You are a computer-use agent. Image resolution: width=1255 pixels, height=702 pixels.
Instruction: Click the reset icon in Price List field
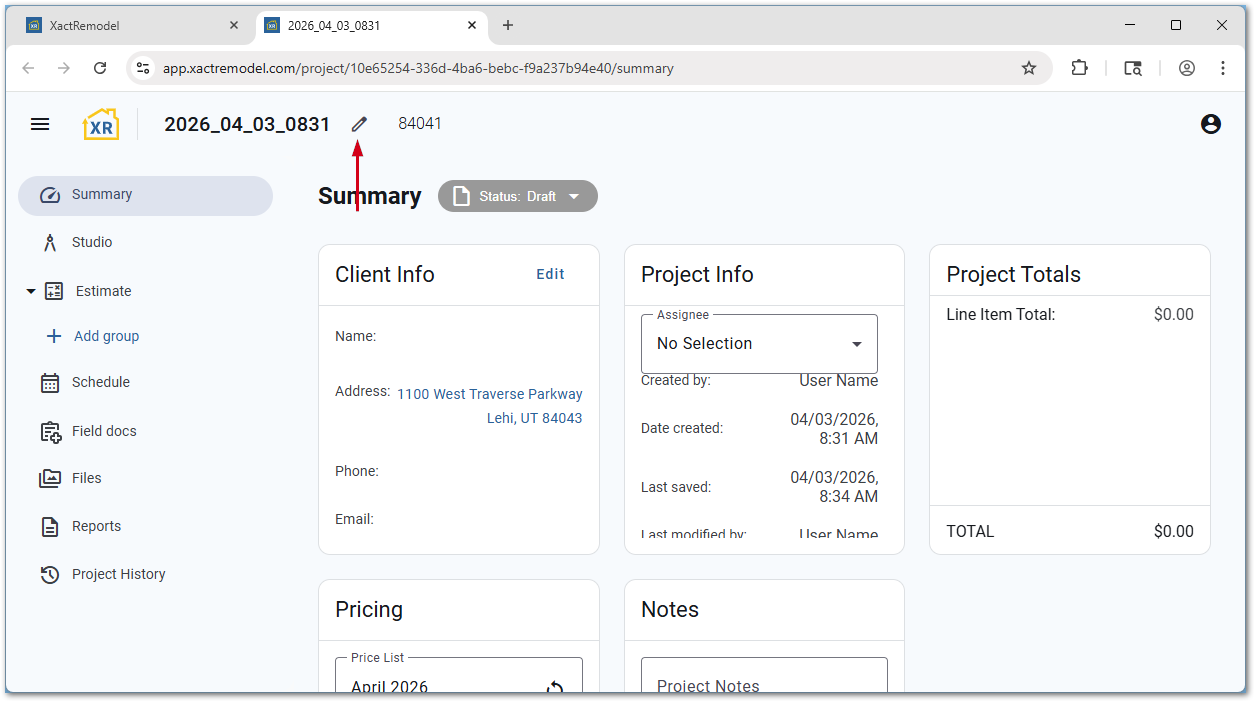(x=555, y=688)
